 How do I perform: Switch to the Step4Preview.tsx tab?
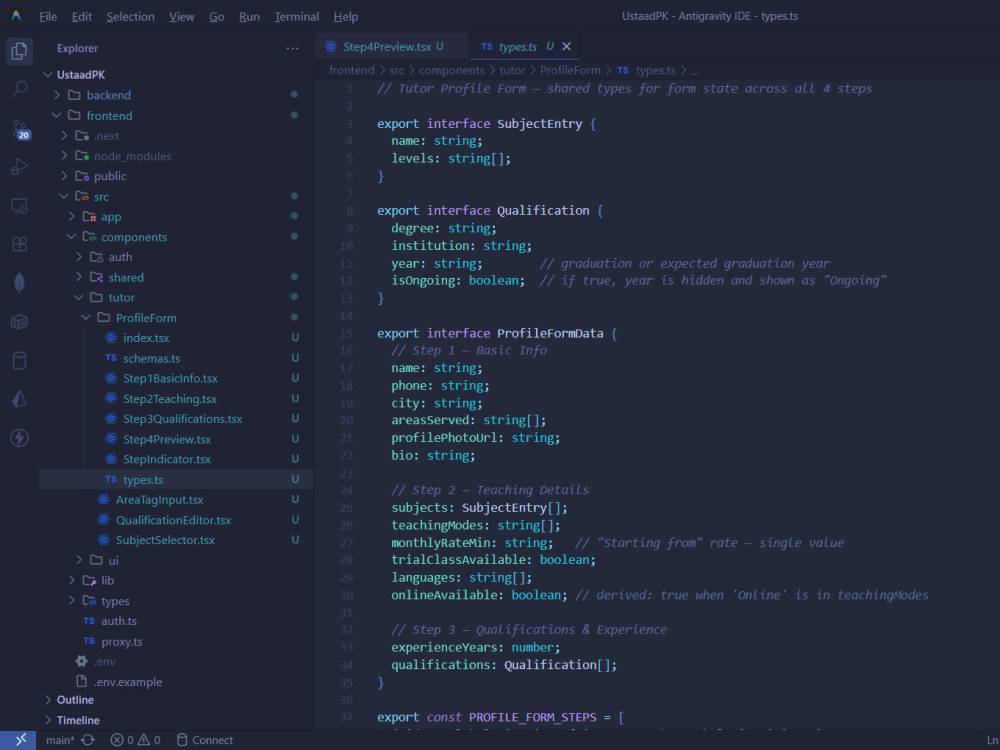392,47
